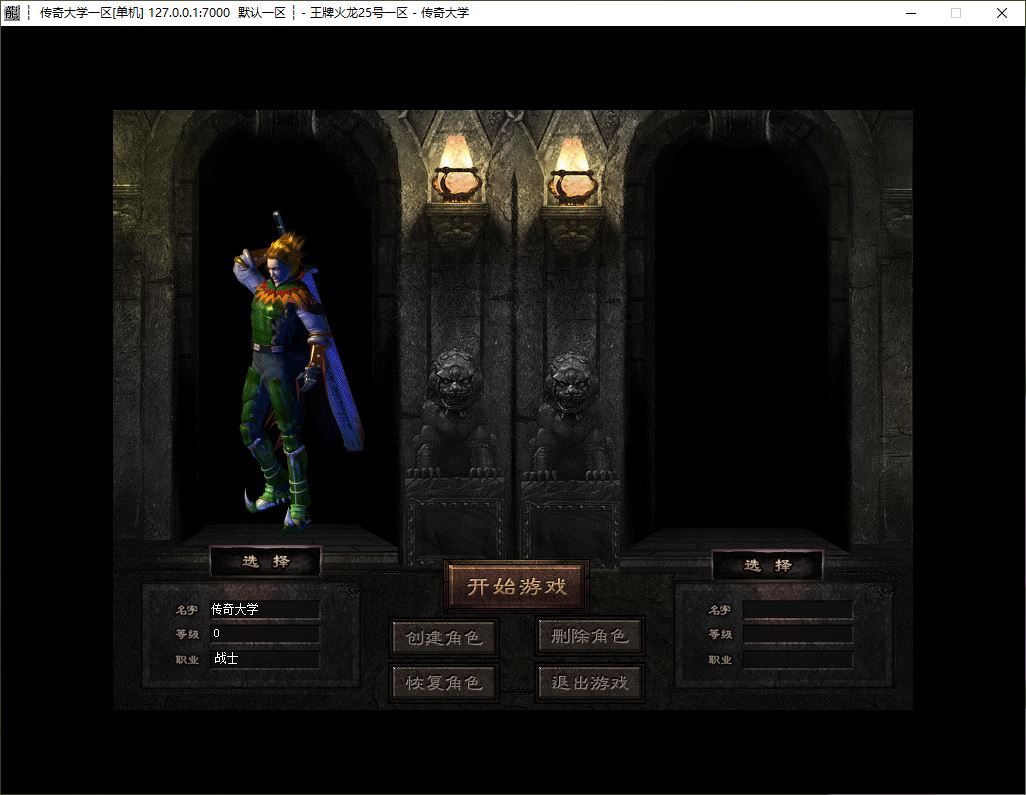This screenshot has height=795, width=1026.
Task: Click the game app icon in the title bar
Action: 12,13
